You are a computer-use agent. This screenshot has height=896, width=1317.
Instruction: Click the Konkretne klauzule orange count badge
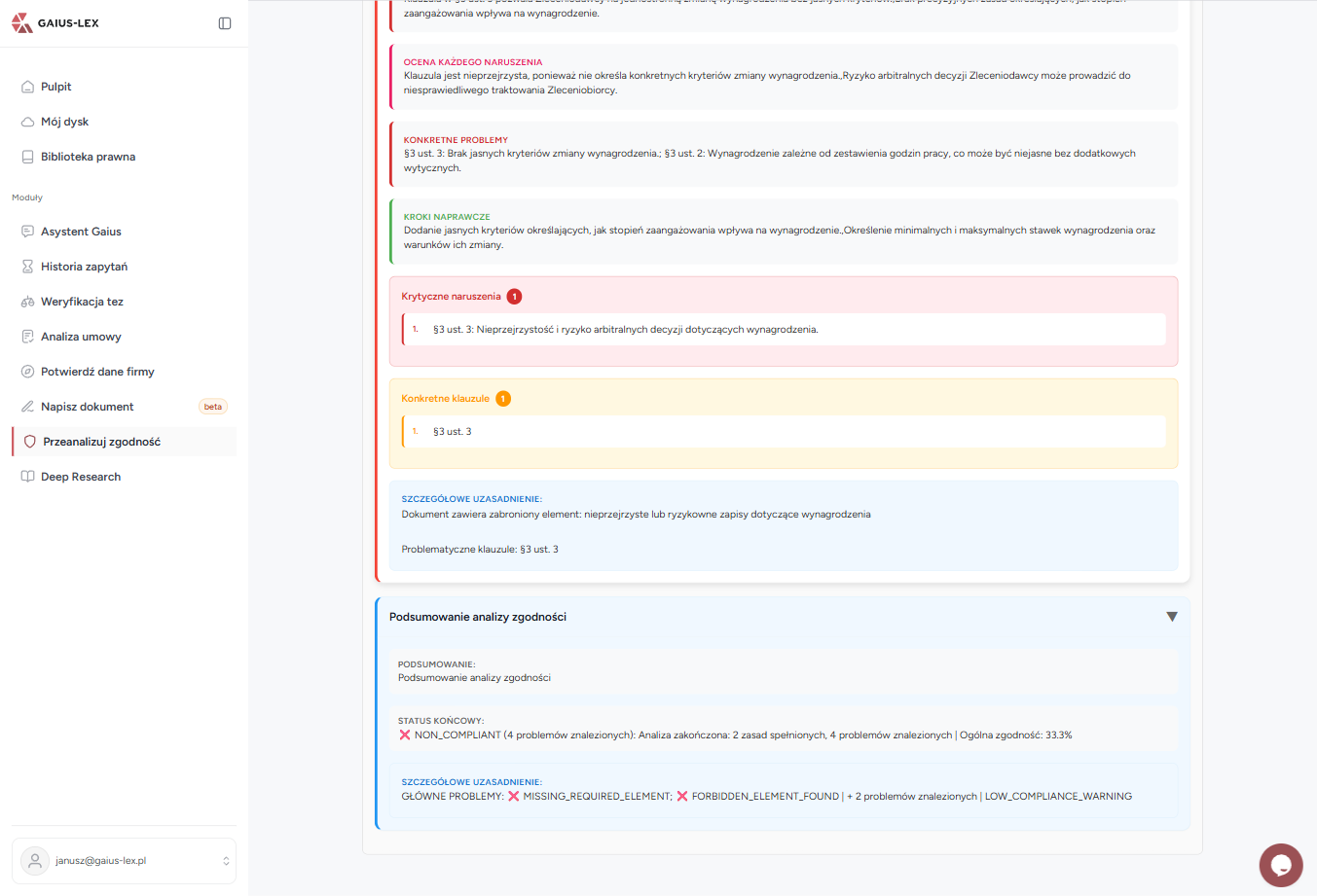pos(503,399)
